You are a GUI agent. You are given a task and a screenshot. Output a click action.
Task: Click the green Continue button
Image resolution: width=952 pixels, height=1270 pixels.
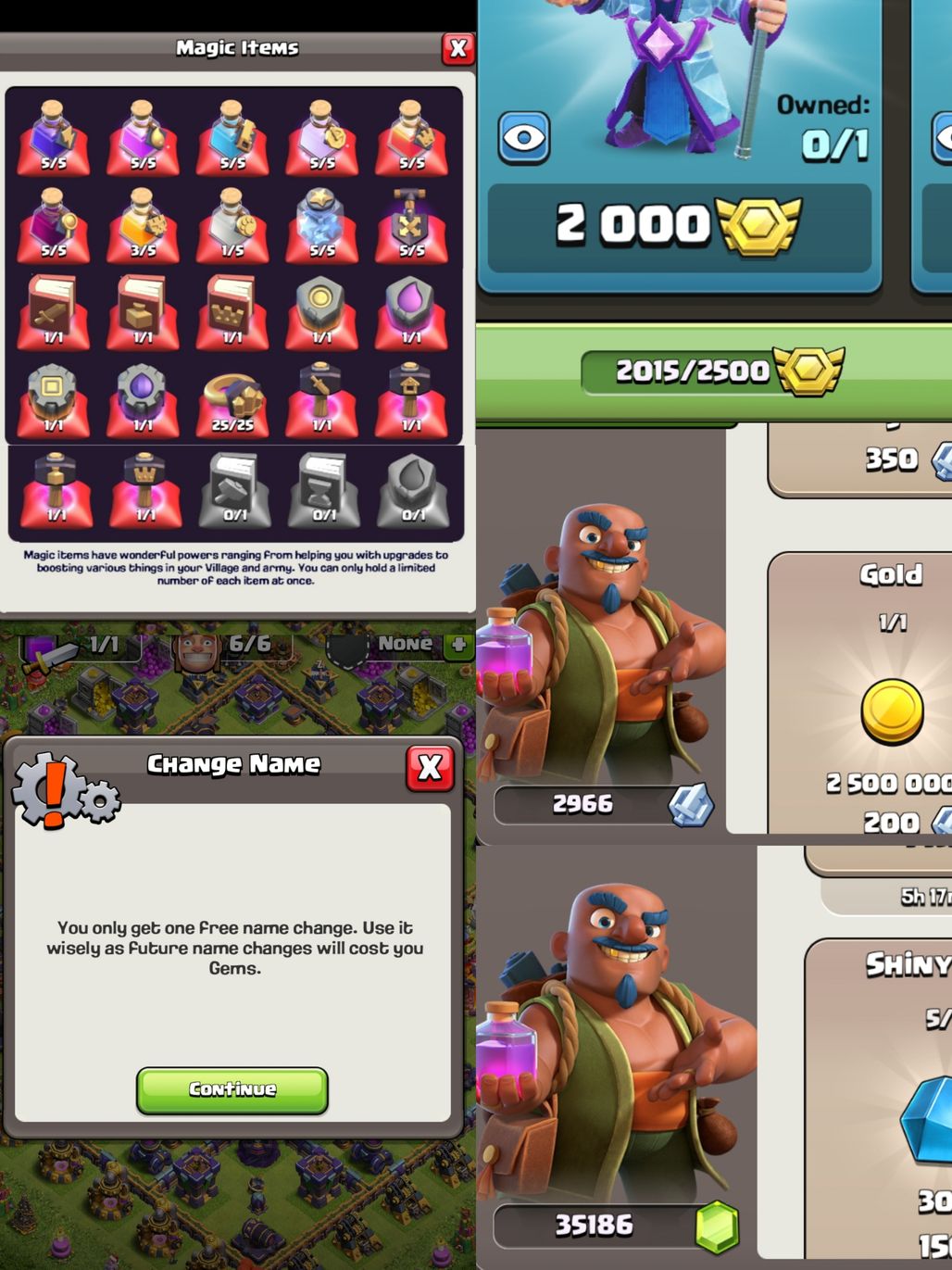(232, 1090)
